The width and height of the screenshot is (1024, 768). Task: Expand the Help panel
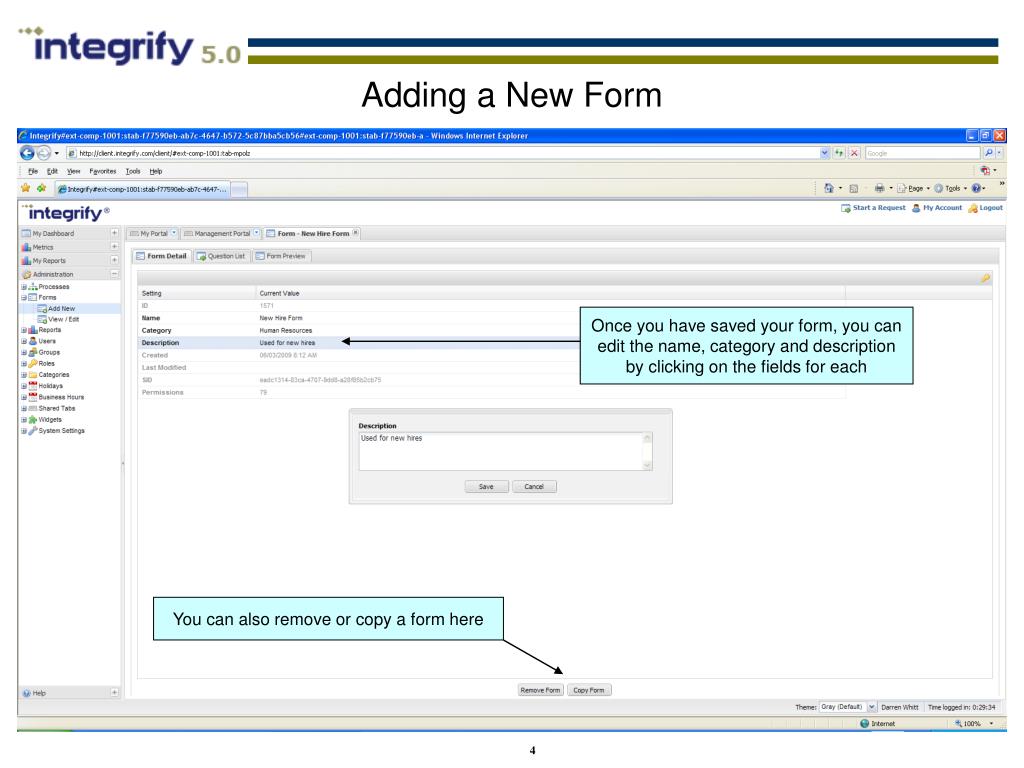coord(114,692)
